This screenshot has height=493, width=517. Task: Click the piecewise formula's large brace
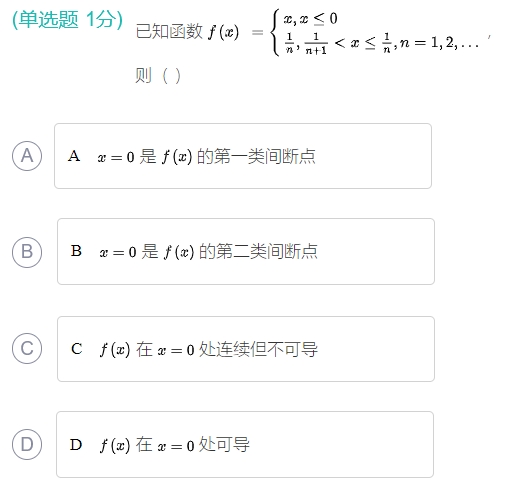click(x=275, y=33)
